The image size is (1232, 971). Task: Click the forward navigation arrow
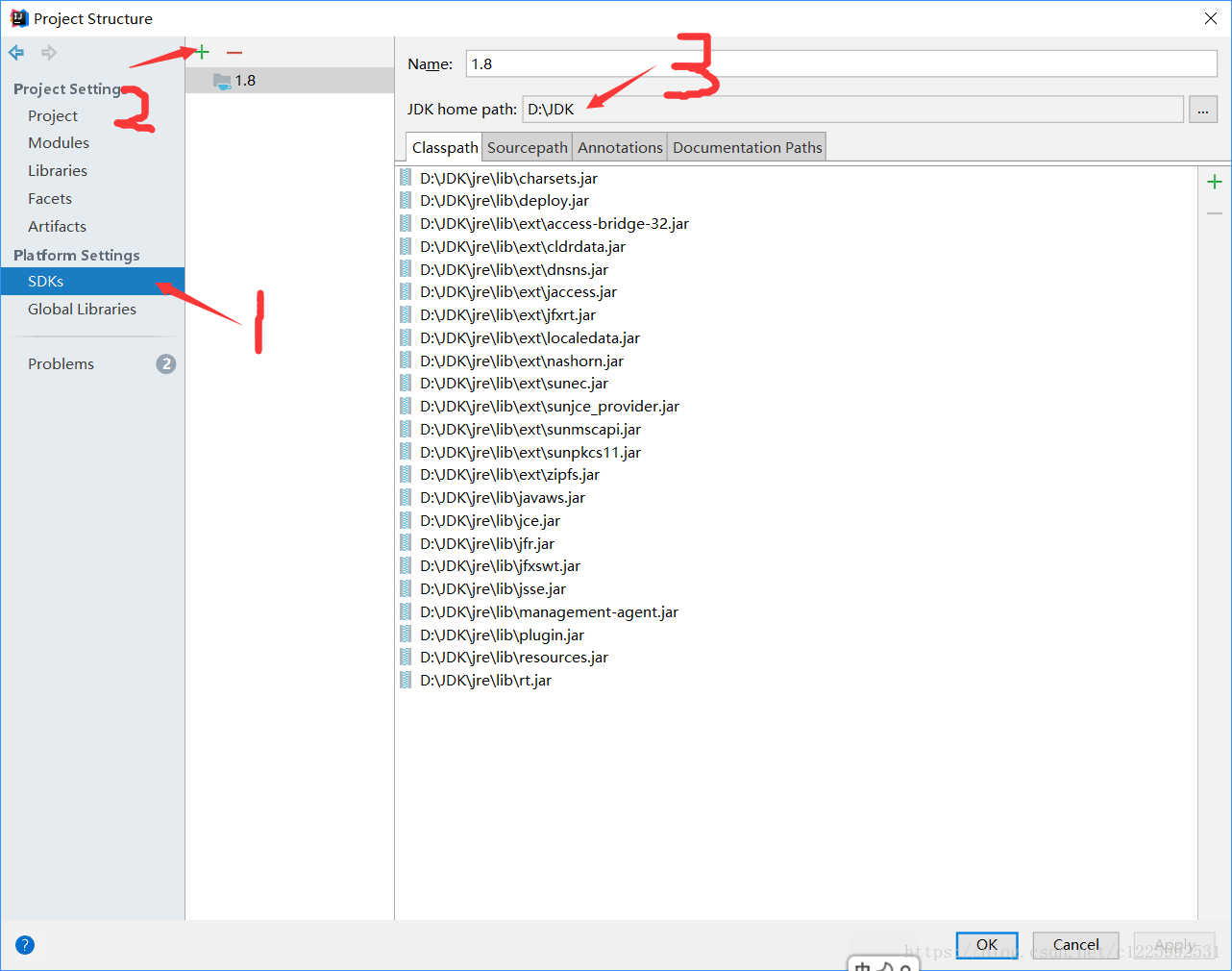(48, 52)
